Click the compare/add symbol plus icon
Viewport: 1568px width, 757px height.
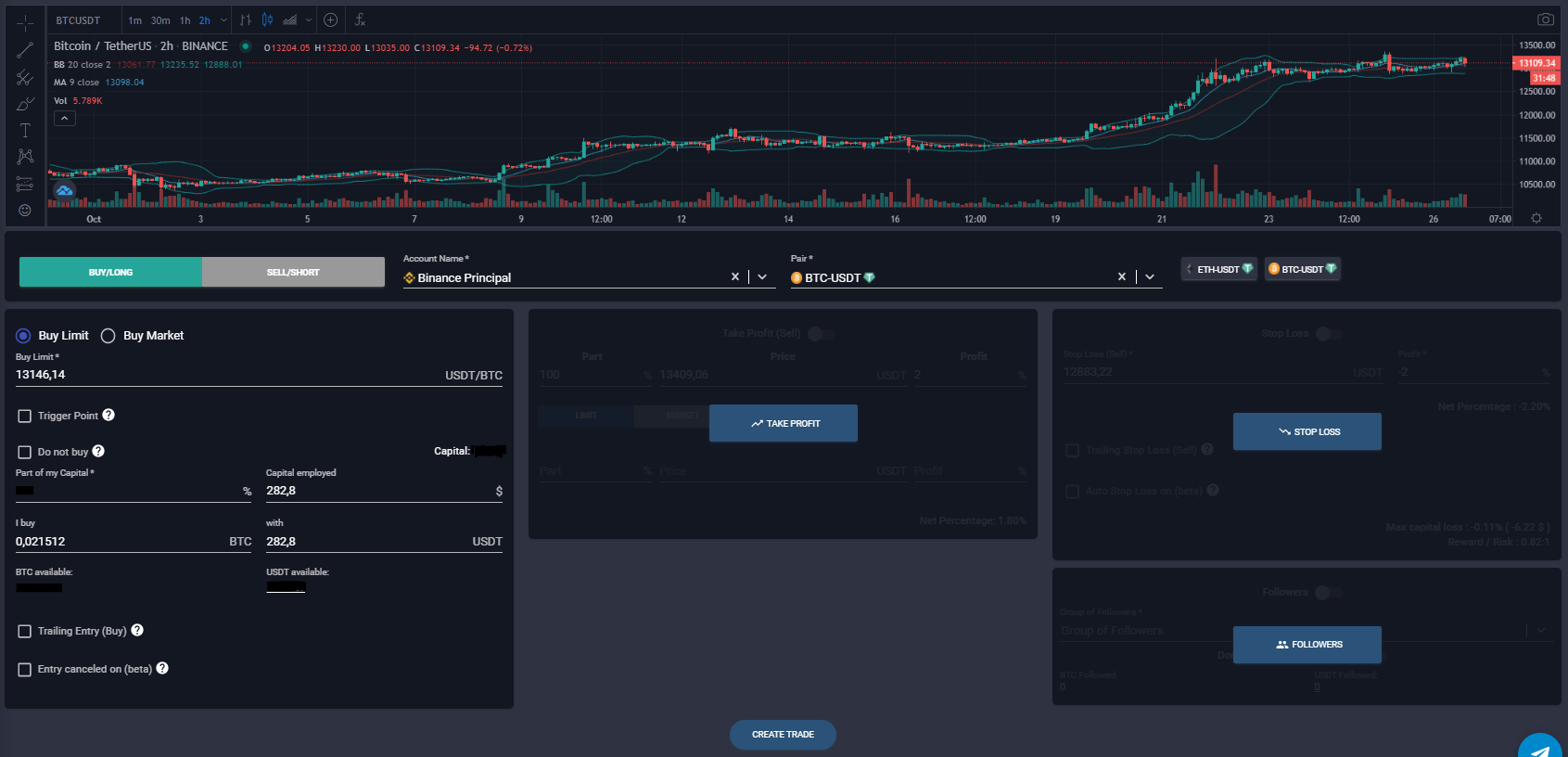(x=330, y=19)
